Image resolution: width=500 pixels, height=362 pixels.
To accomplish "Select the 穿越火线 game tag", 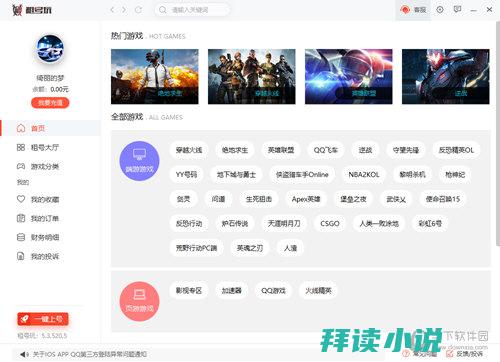I will 189,150.
